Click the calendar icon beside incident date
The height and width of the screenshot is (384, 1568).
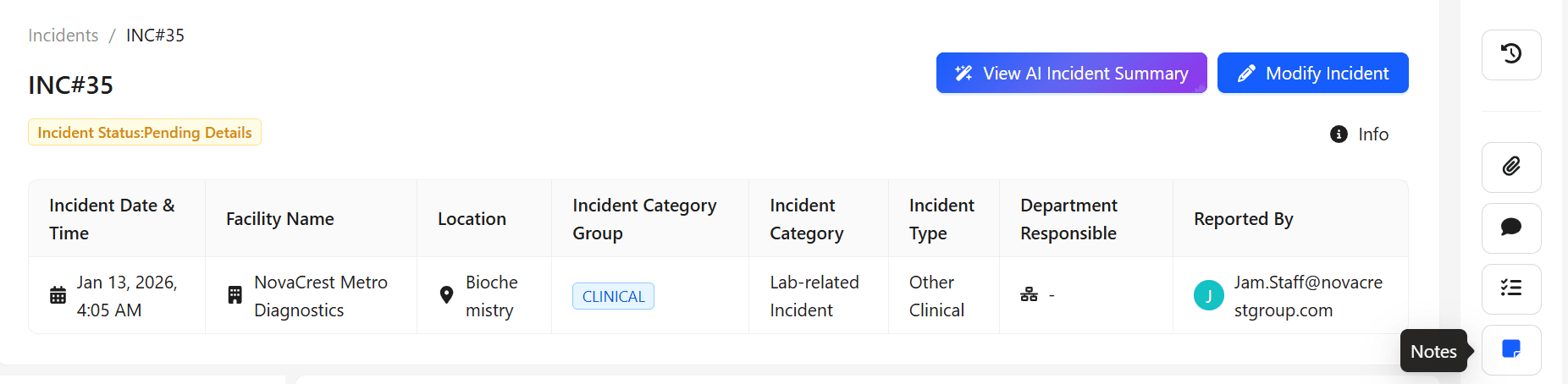click(x=58, y=295)
